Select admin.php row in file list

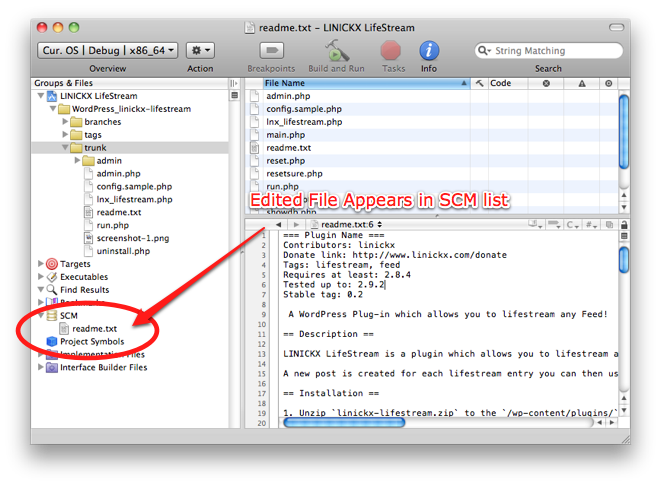point(431,96)
